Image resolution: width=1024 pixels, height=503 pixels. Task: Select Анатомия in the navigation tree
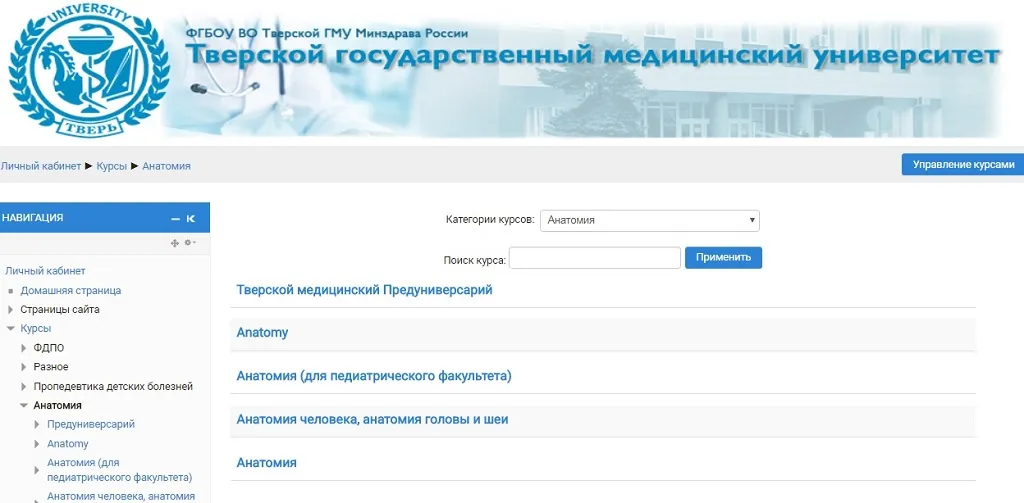[x=57, y=406]
